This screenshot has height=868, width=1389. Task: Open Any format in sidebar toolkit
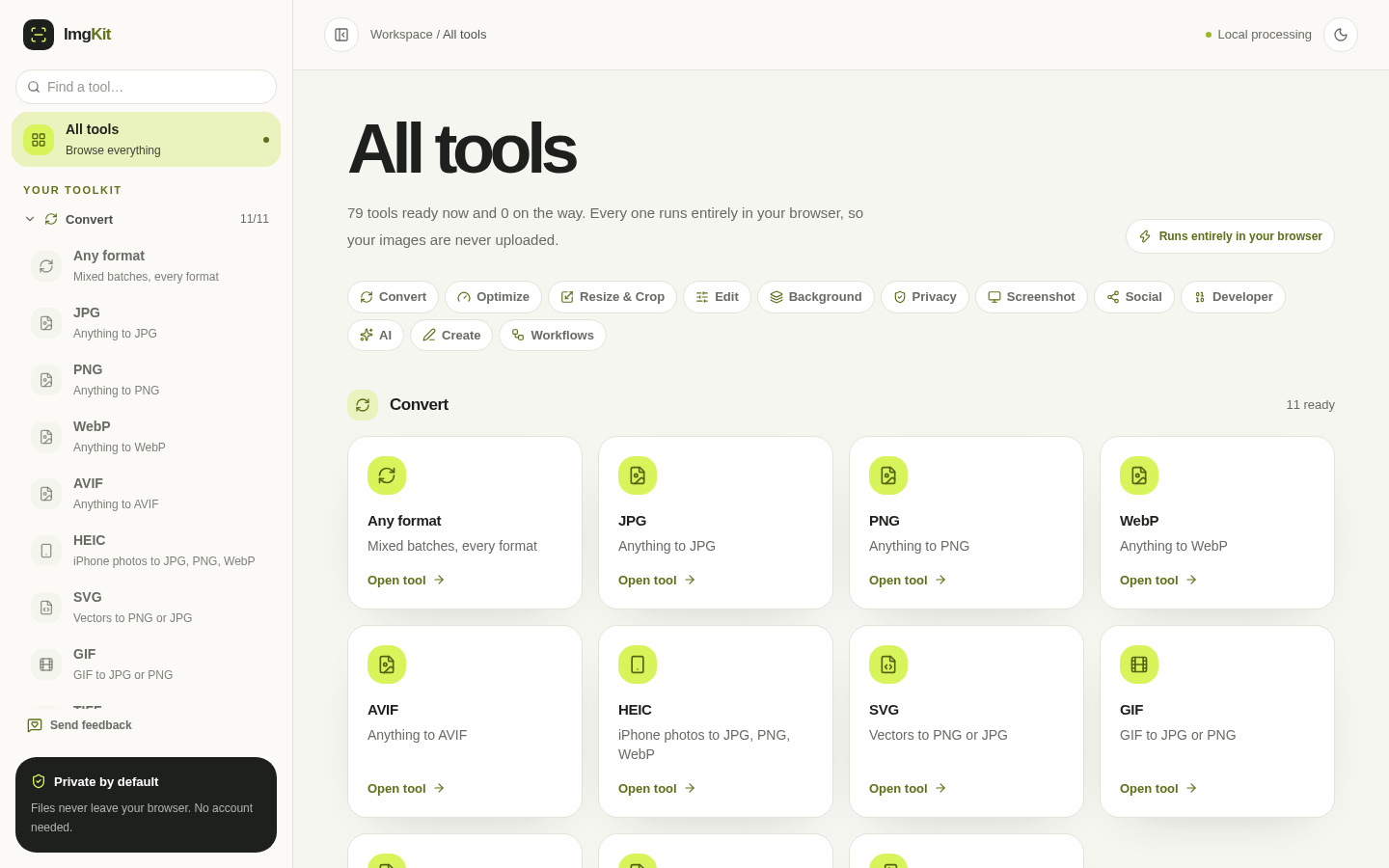coord(146,265)
